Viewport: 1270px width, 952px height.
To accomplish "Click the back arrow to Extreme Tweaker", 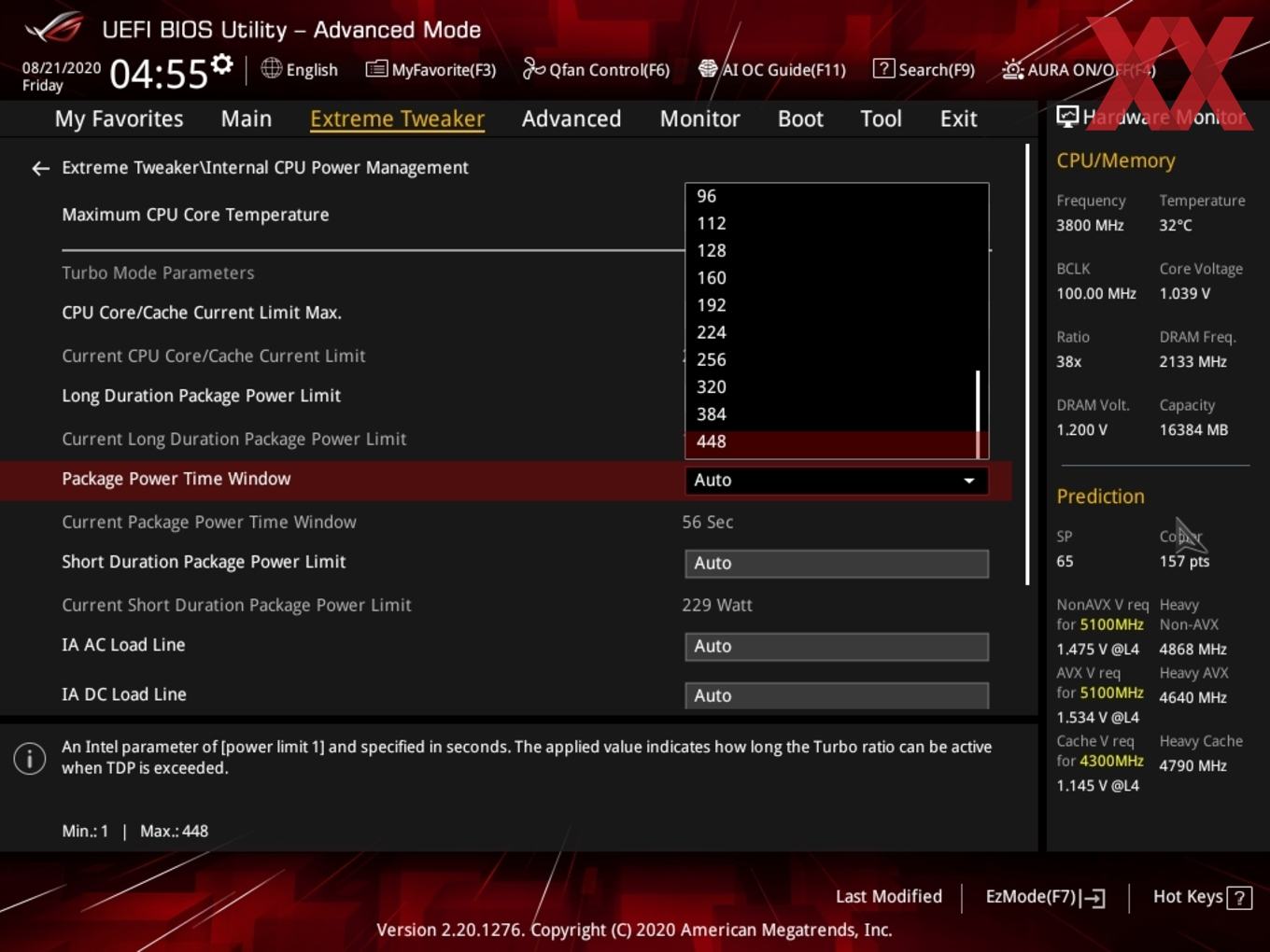I will click(x=40, y=168).
